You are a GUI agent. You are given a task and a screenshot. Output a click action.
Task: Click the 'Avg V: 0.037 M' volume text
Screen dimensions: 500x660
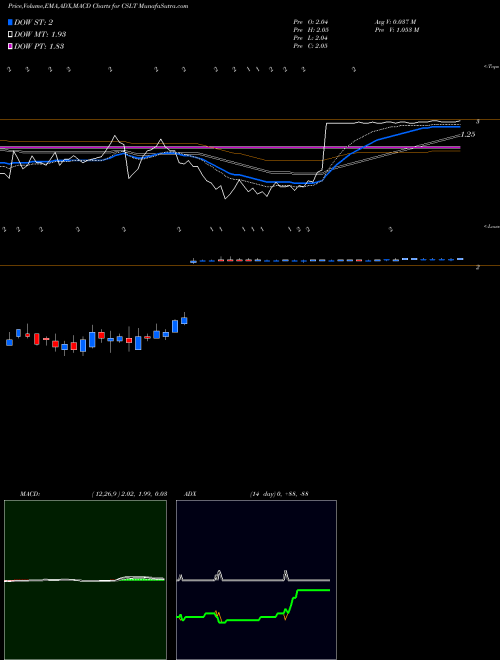[x=395, y=21]
